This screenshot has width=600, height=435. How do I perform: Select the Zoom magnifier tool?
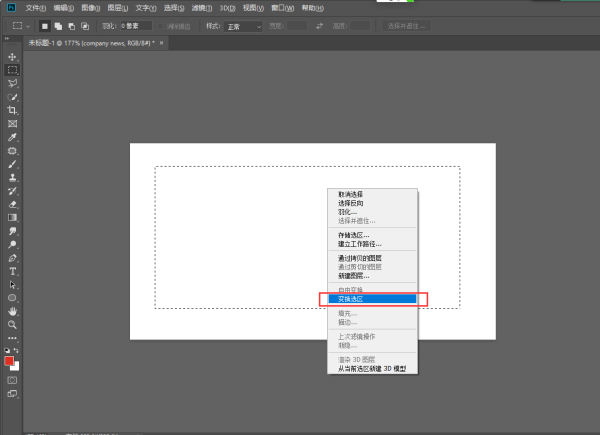tap(12, 324)
